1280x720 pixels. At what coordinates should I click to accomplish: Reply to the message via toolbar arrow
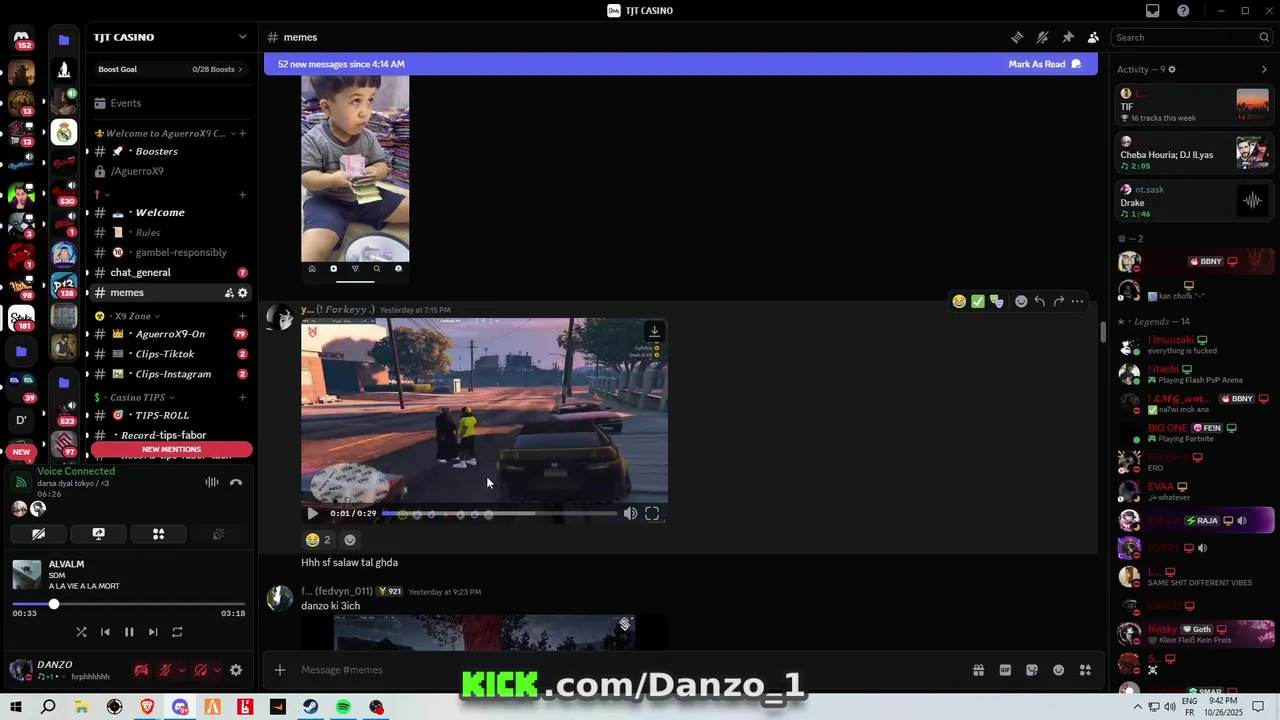point(1040,301)
